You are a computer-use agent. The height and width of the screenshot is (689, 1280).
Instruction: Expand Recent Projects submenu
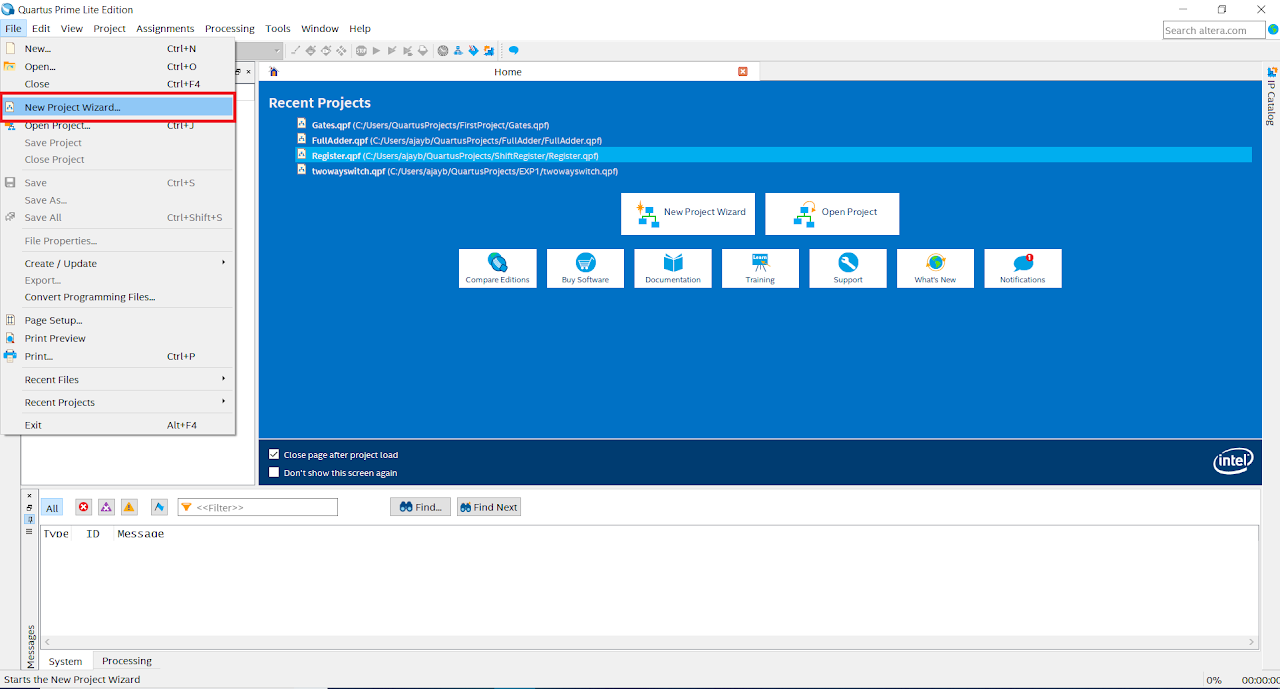click(118, 402)
